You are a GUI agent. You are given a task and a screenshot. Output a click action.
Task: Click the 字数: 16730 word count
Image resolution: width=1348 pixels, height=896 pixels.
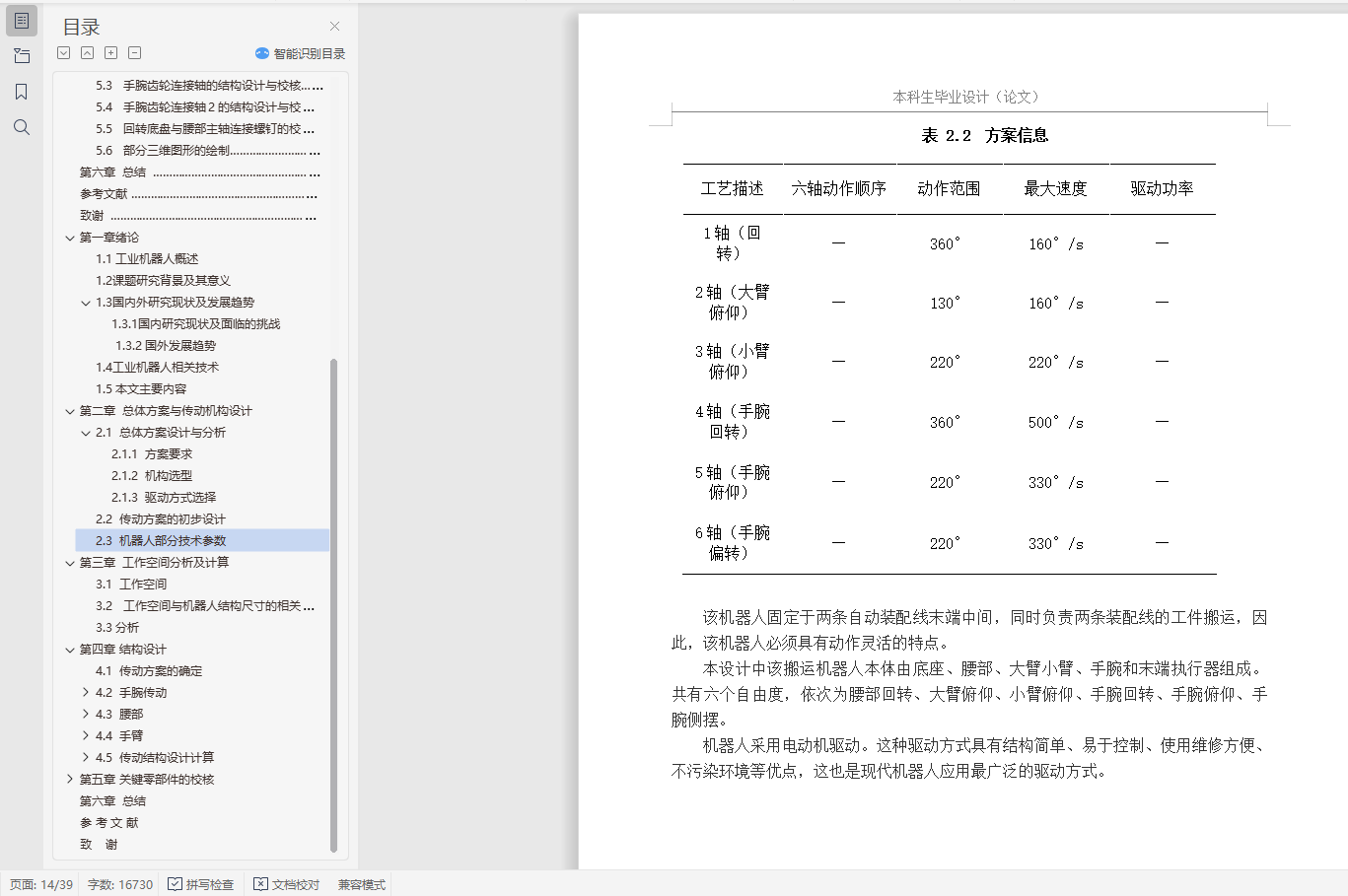coord(120,884)
